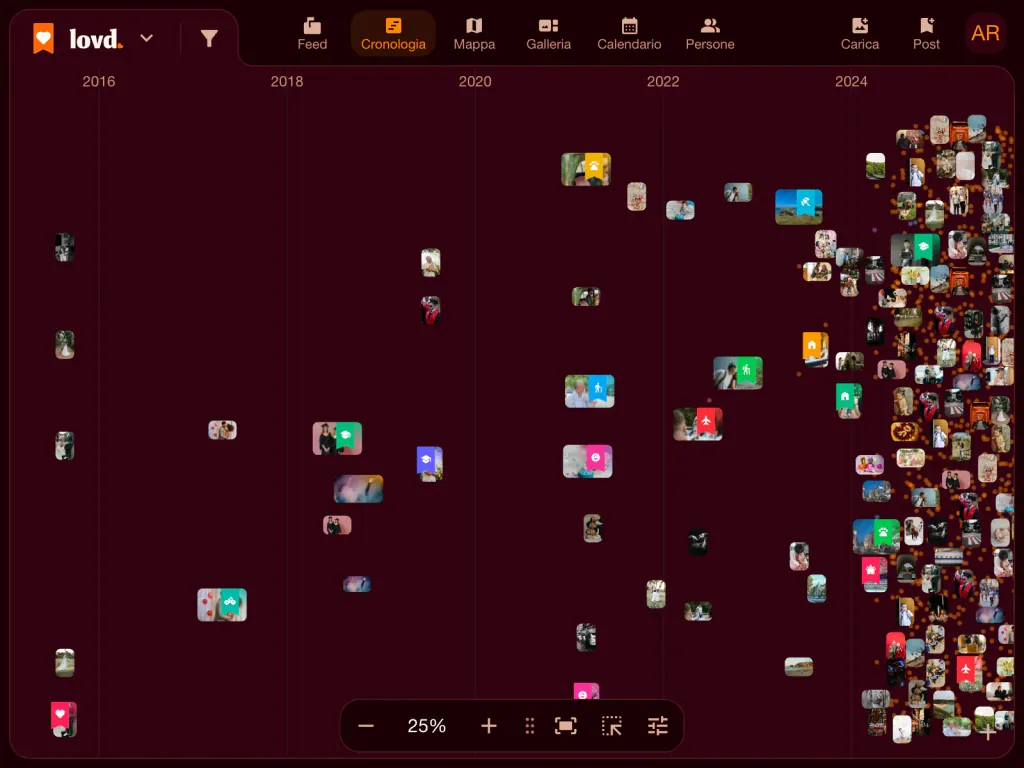Click the pink heart bookmark icon
Viewport: 1024px width, 768px height.
pos(60,715)
